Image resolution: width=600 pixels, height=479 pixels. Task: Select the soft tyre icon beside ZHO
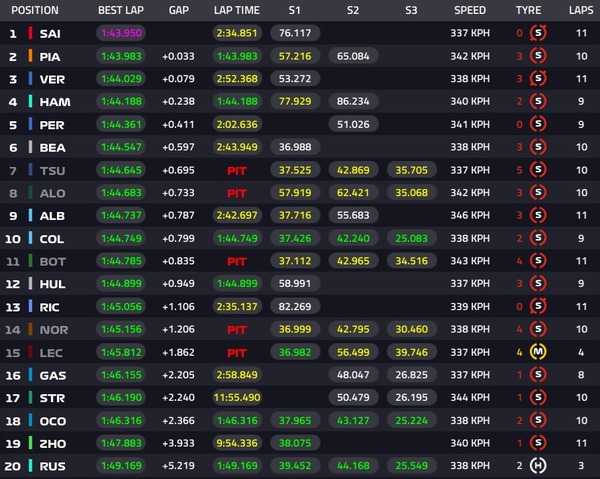[x=538, y=442]
